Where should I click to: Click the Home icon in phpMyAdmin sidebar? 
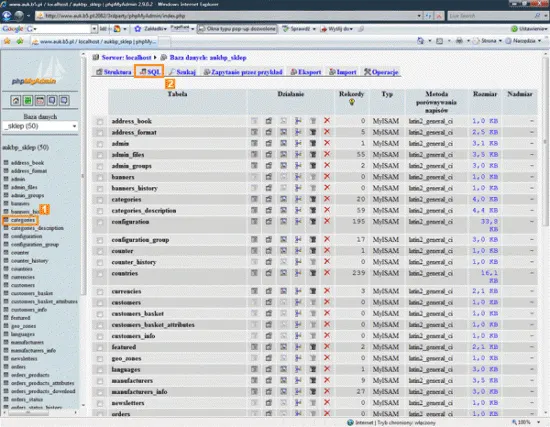point(15,101)
